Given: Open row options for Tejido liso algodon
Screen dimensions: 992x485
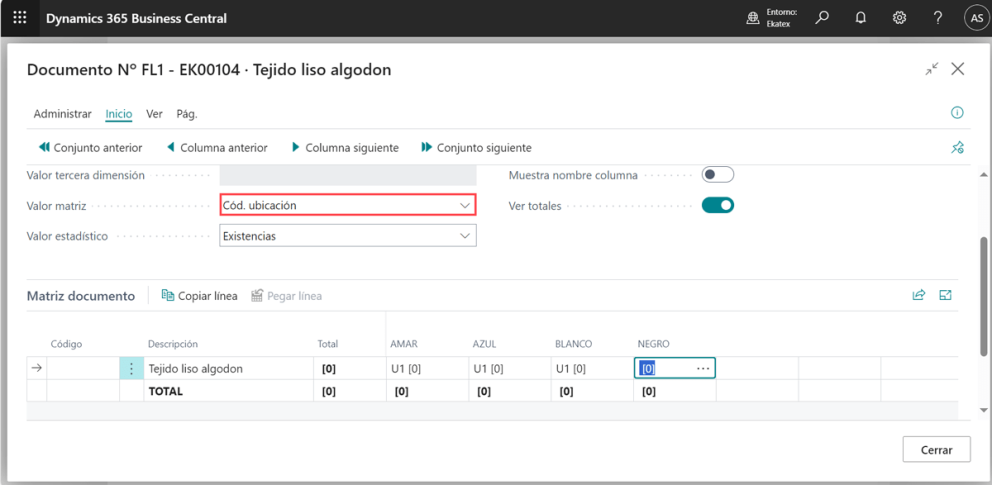Looking at the screenshot, I should tap(132, 369).
